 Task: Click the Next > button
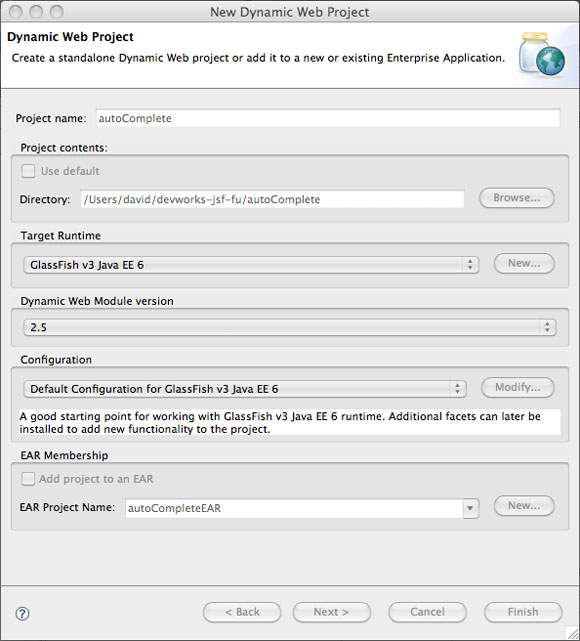click(331, 612)
